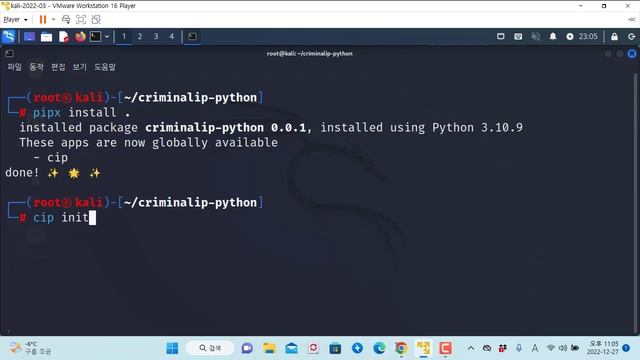Open File Explorer in Windows taskbar
The height and width of the screenshot is (360, 640).
pos(269,348)
